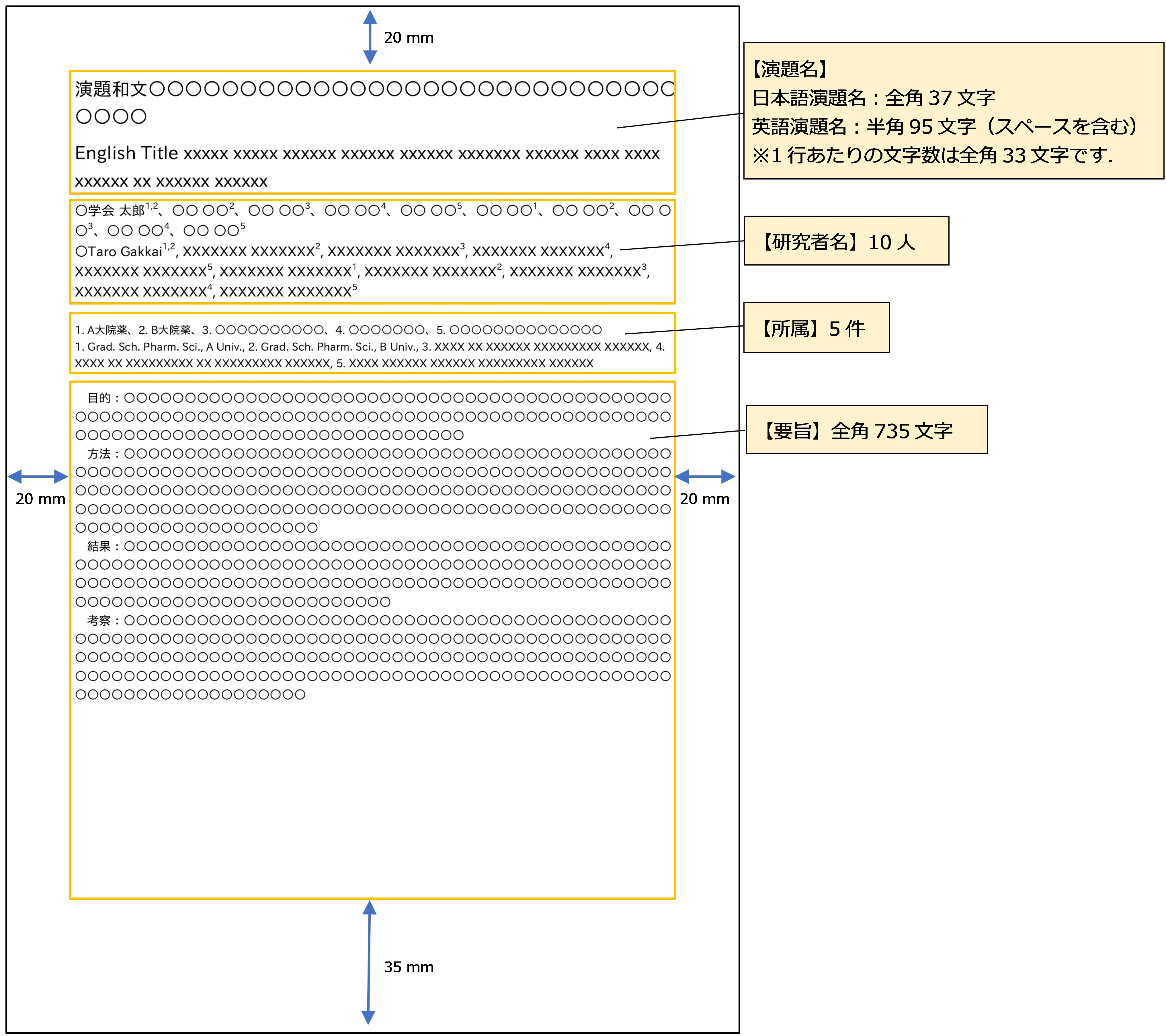
Task: Click the Japanese title text 演題和文
Action: (x=111, y=89)
